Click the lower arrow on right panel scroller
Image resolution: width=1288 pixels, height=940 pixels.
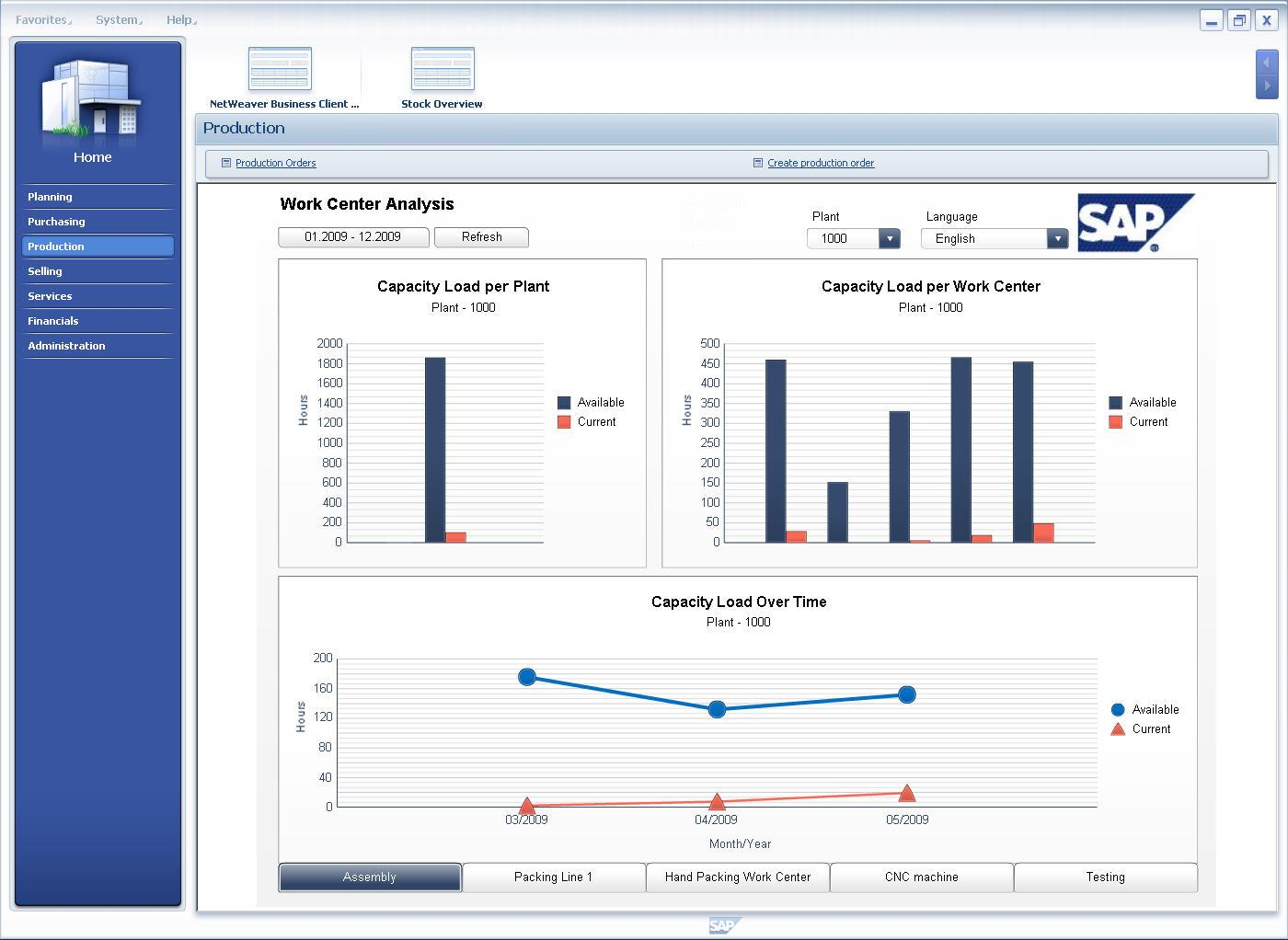click(x=1267, y=86)
